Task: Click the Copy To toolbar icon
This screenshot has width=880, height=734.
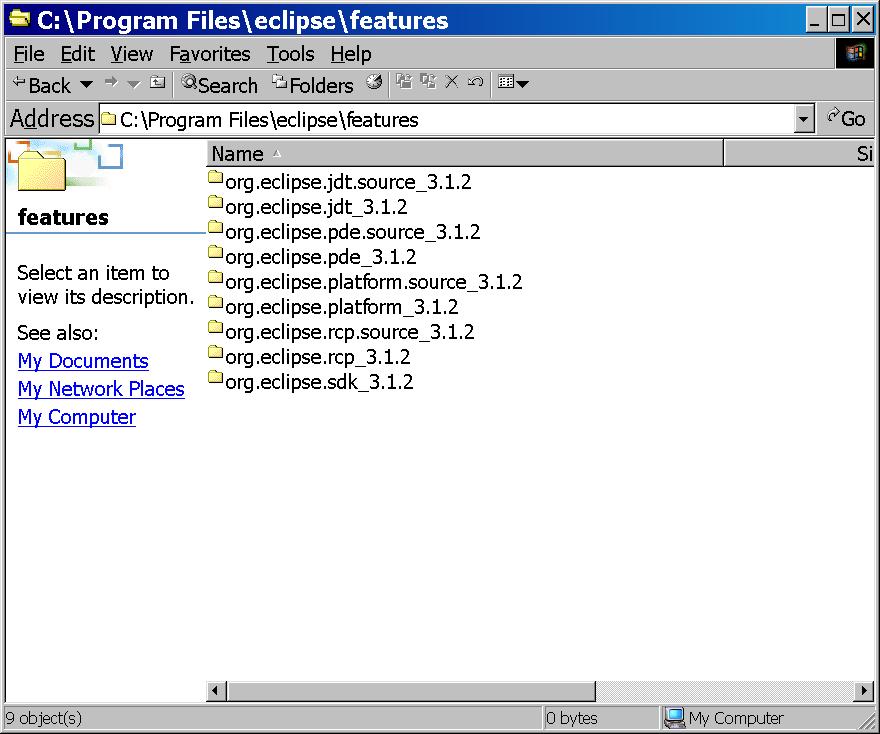Action: point(428,83)
